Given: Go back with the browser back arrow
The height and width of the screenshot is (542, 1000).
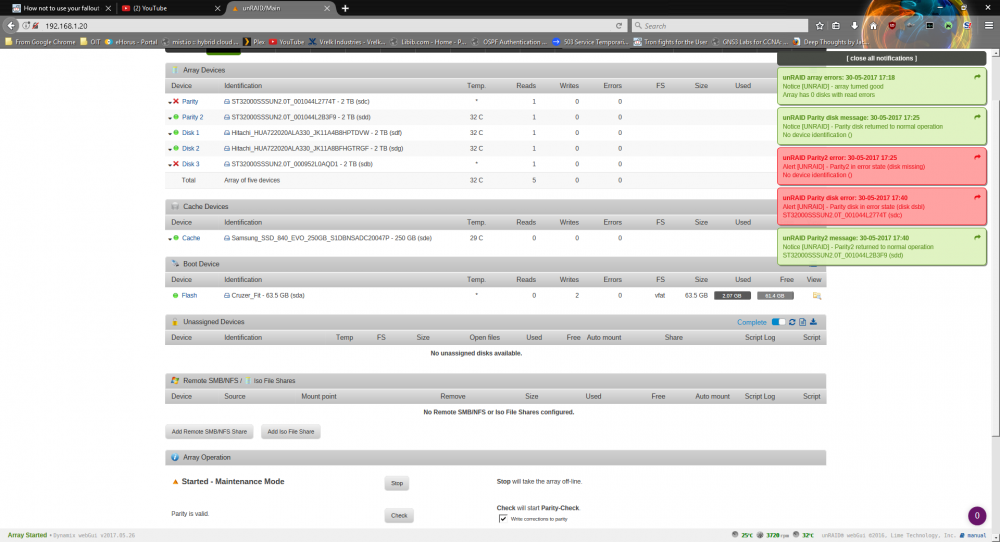Looking at the screenshot, I should tap(11, 26).
